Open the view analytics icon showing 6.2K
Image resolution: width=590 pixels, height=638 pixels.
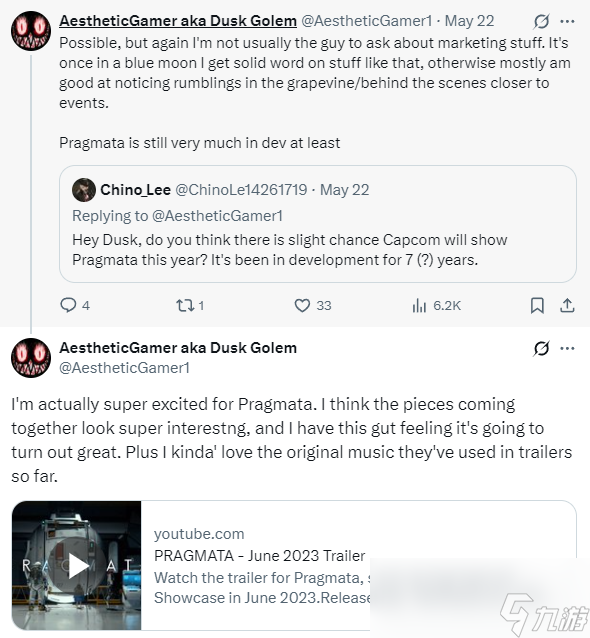(419, 305)
